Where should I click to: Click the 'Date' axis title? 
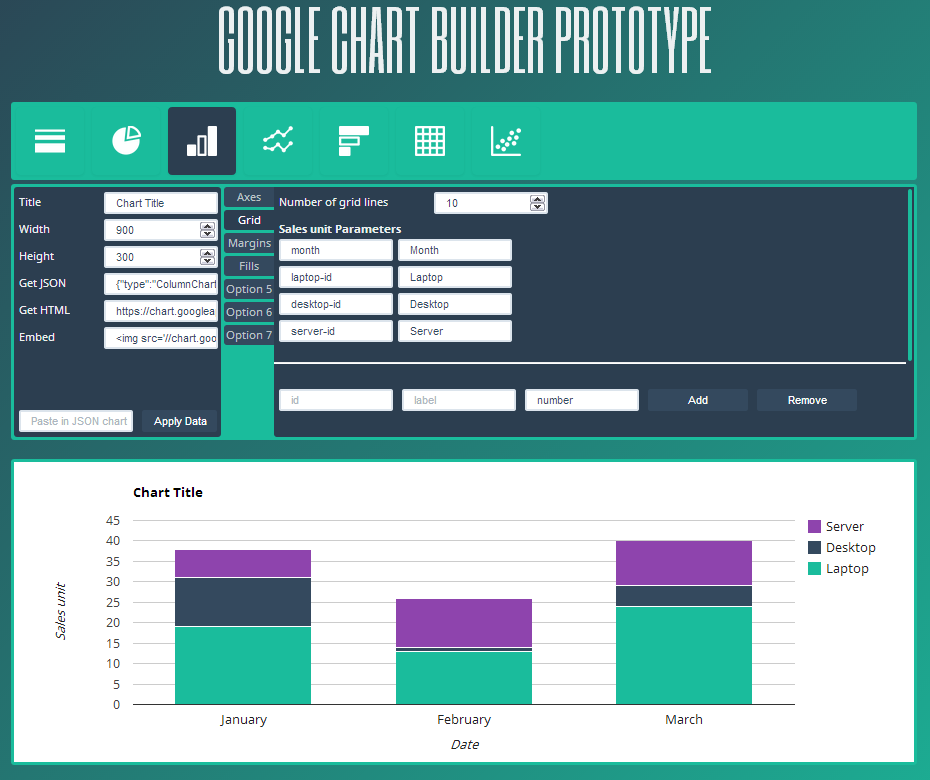464,744
